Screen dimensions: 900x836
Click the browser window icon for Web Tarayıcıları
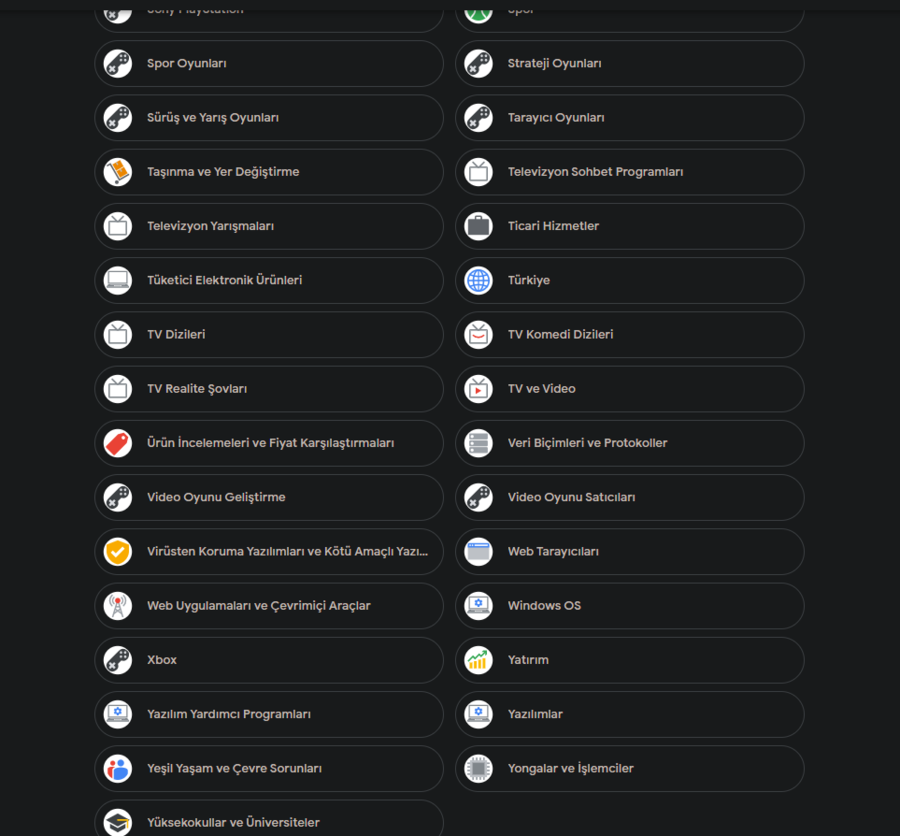click(x=479, y=552)
